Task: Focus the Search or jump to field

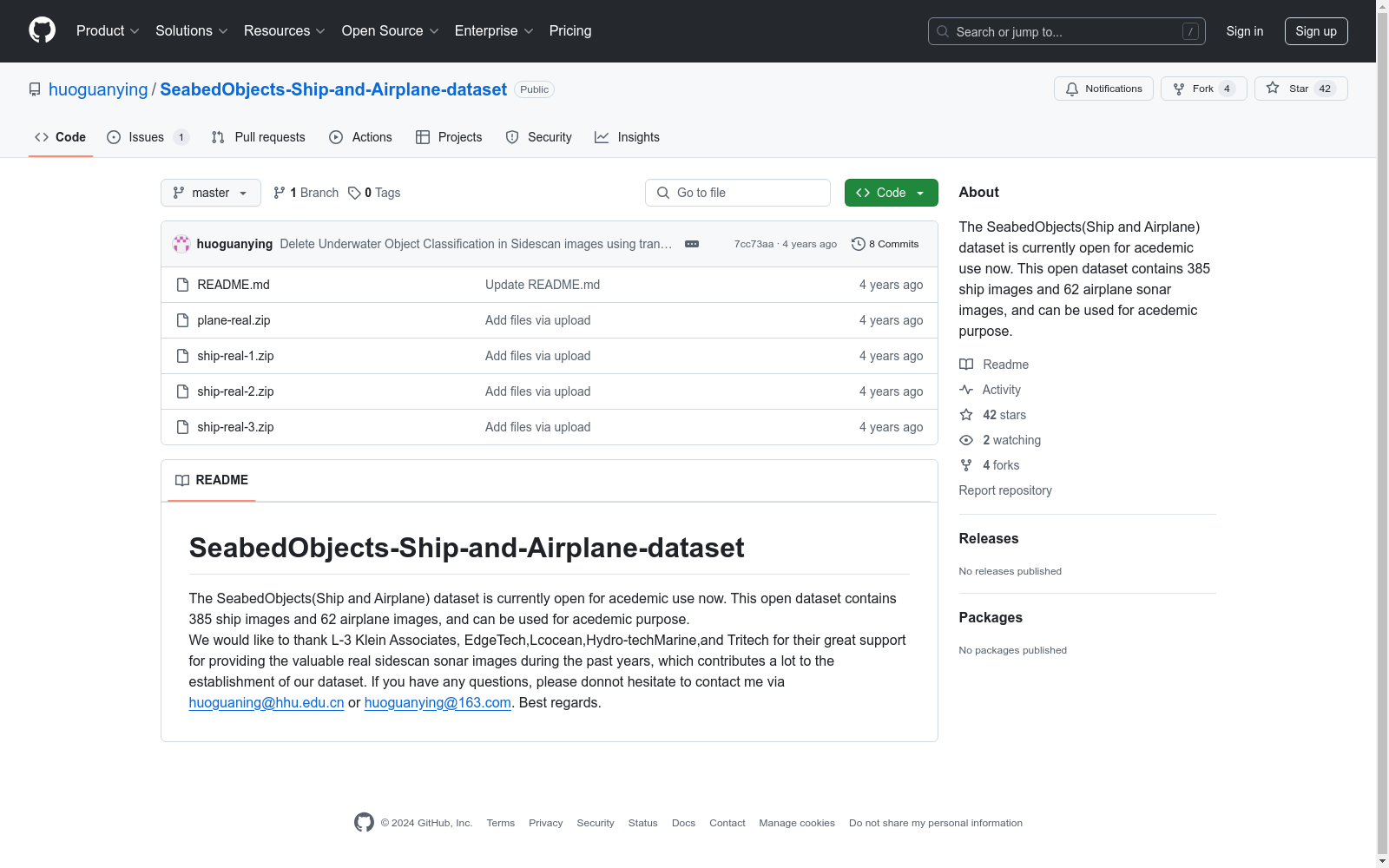Action: [1067, 31]
